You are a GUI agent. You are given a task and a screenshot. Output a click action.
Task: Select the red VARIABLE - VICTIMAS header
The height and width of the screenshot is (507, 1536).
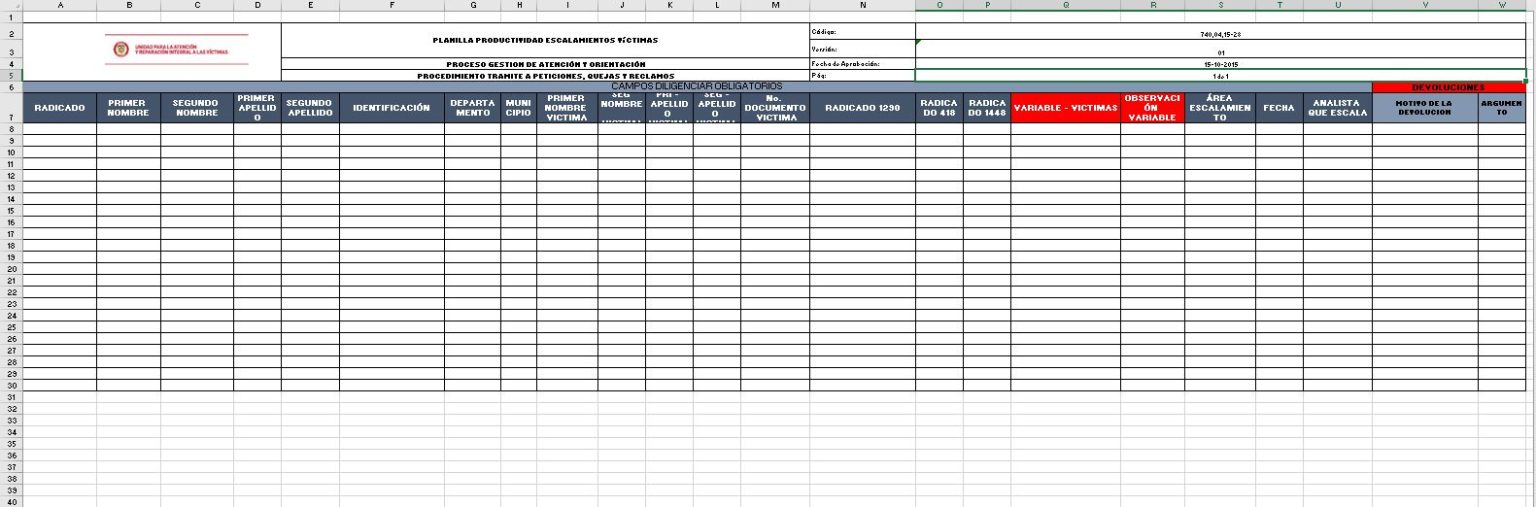[x=1065, y=108]
